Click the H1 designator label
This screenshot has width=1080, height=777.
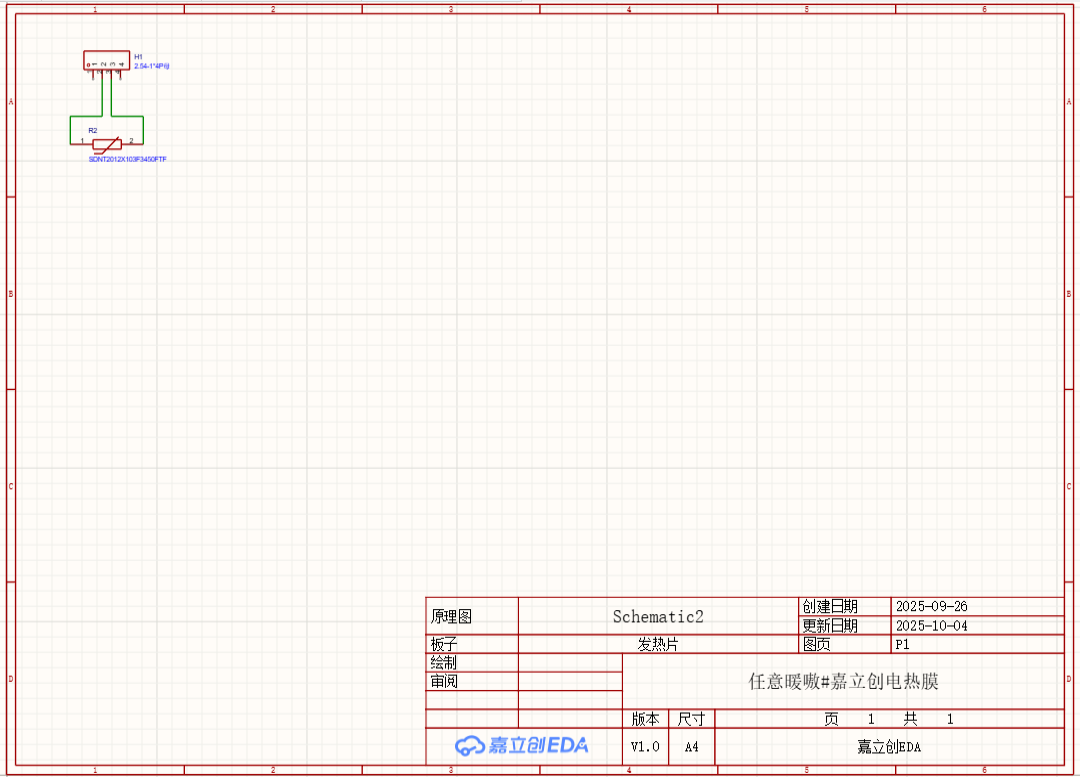tap(138, 57)
